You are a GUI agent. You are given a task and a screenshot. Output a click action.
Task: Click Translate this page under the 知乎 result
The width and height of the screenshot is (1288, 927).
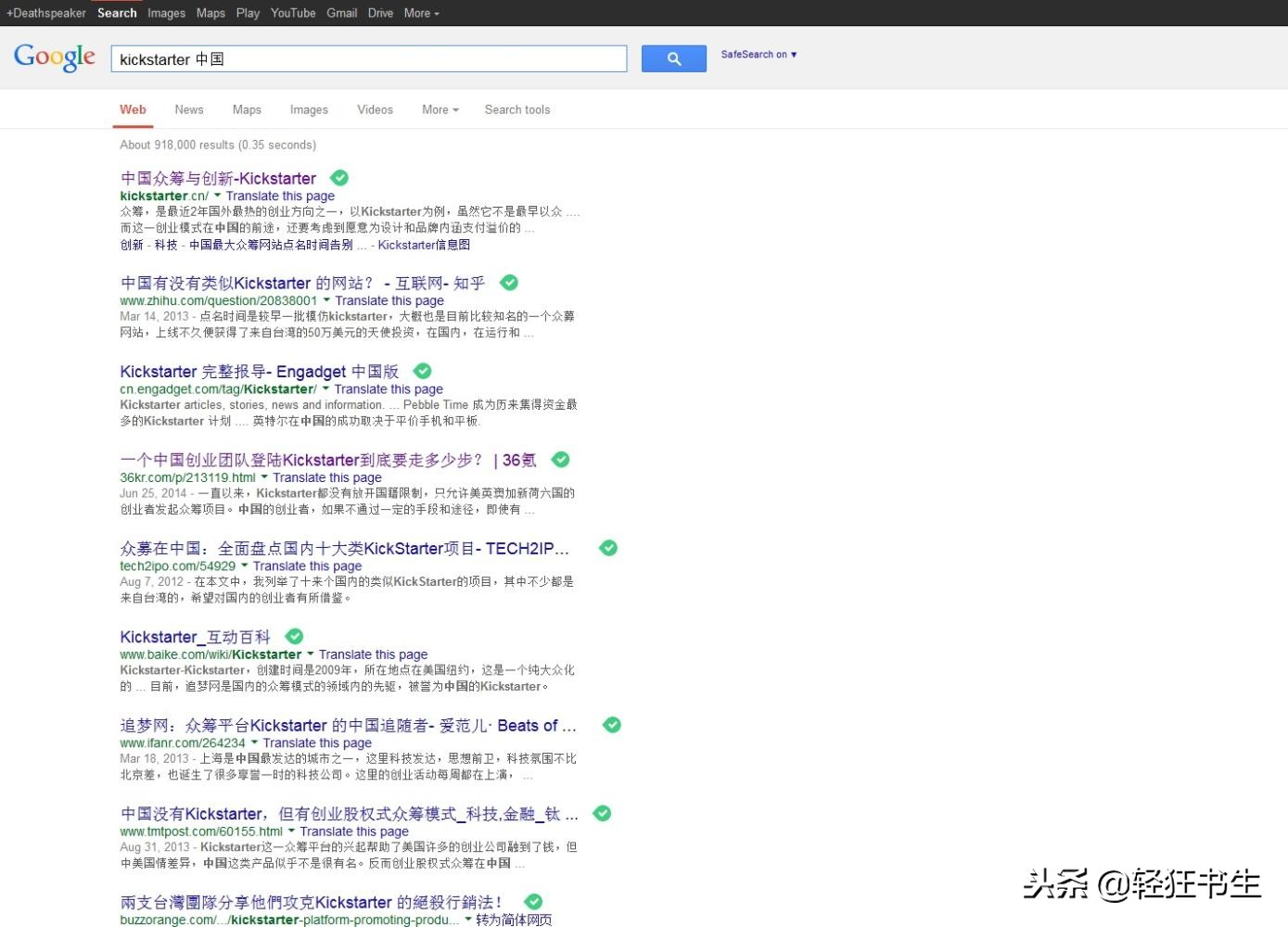coord(389,300)
